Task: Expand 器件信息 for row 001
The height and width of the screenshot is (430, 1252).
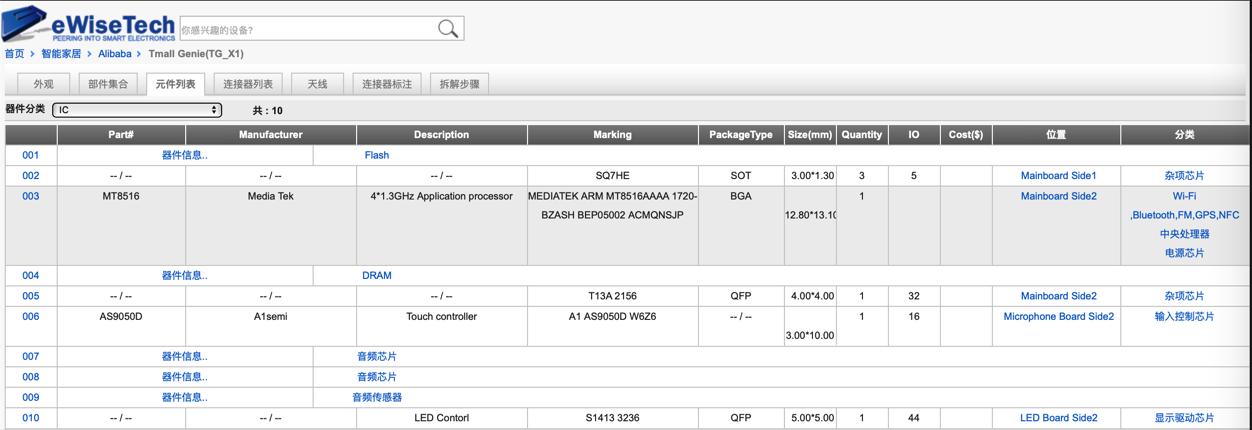Action: (x=185, y=156)
